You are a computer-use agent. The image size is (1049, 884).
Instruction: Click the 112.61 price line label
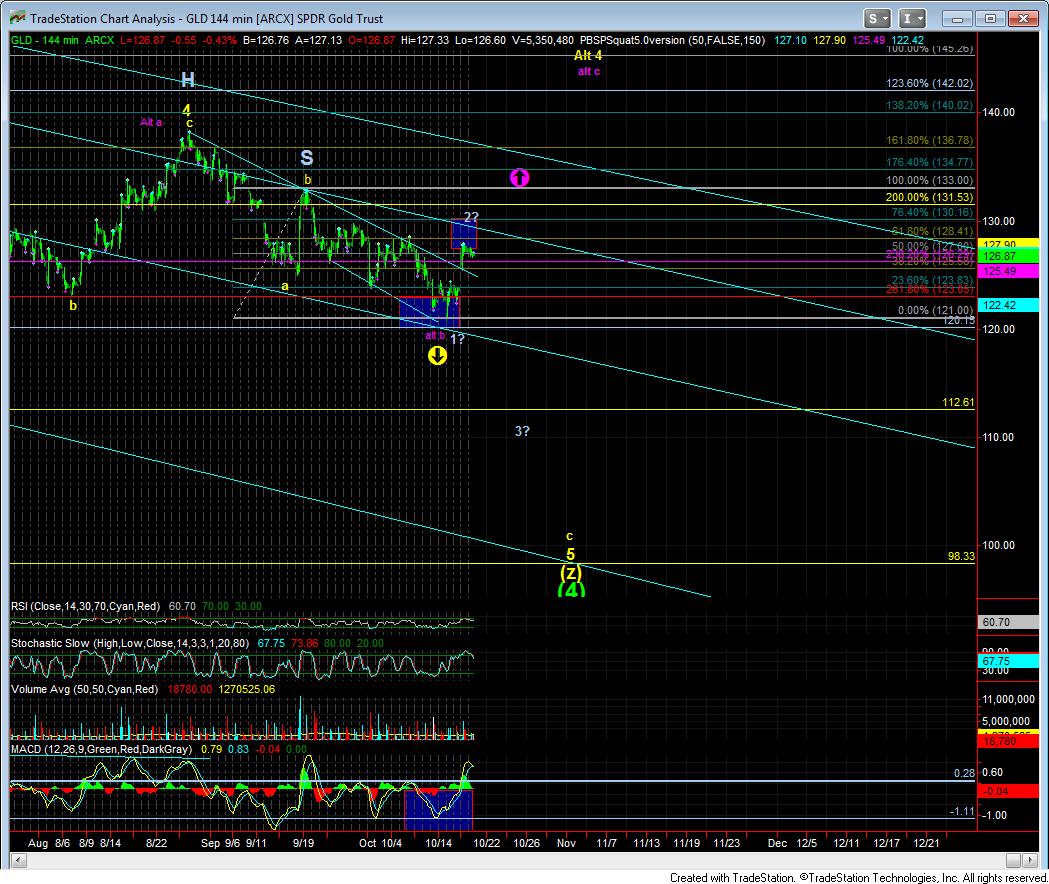pos(958,402)
